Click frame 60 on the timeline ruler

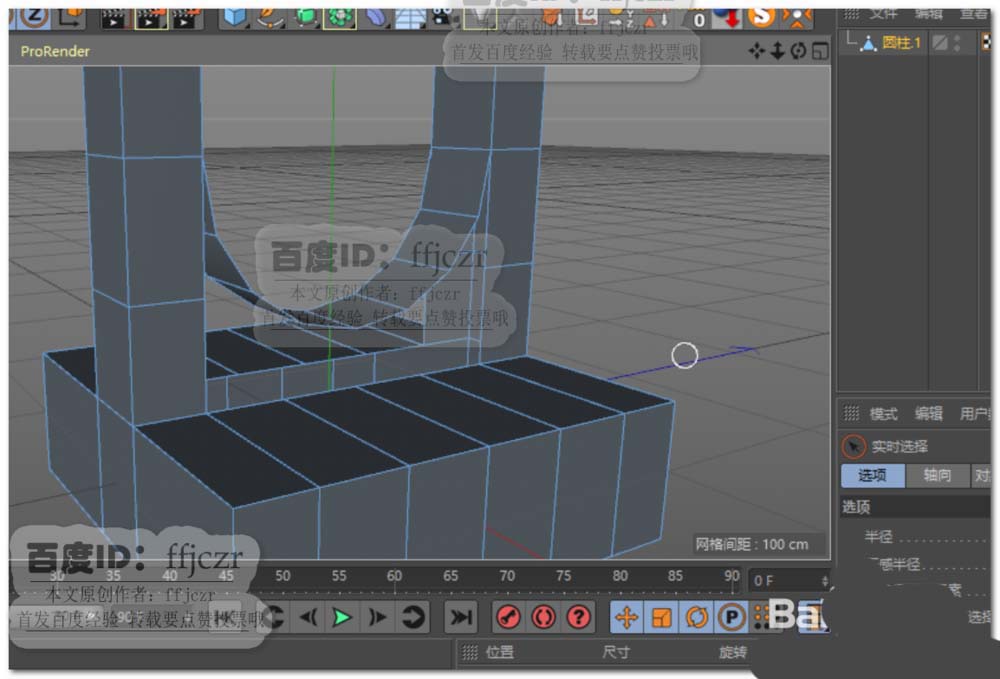(394, 576)
